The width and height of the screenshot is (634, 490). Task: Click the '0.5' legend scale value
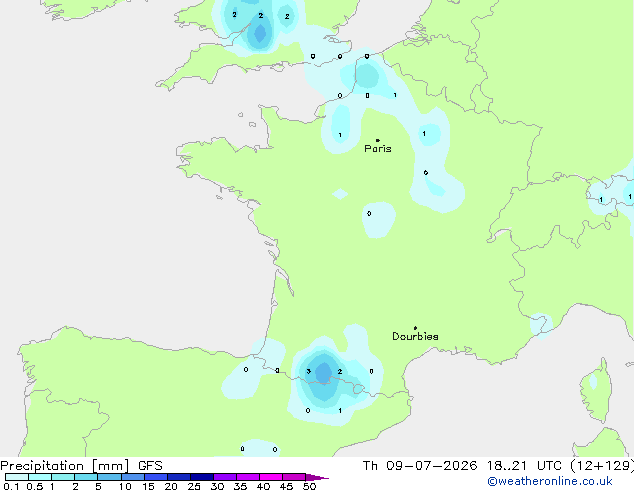34,486
